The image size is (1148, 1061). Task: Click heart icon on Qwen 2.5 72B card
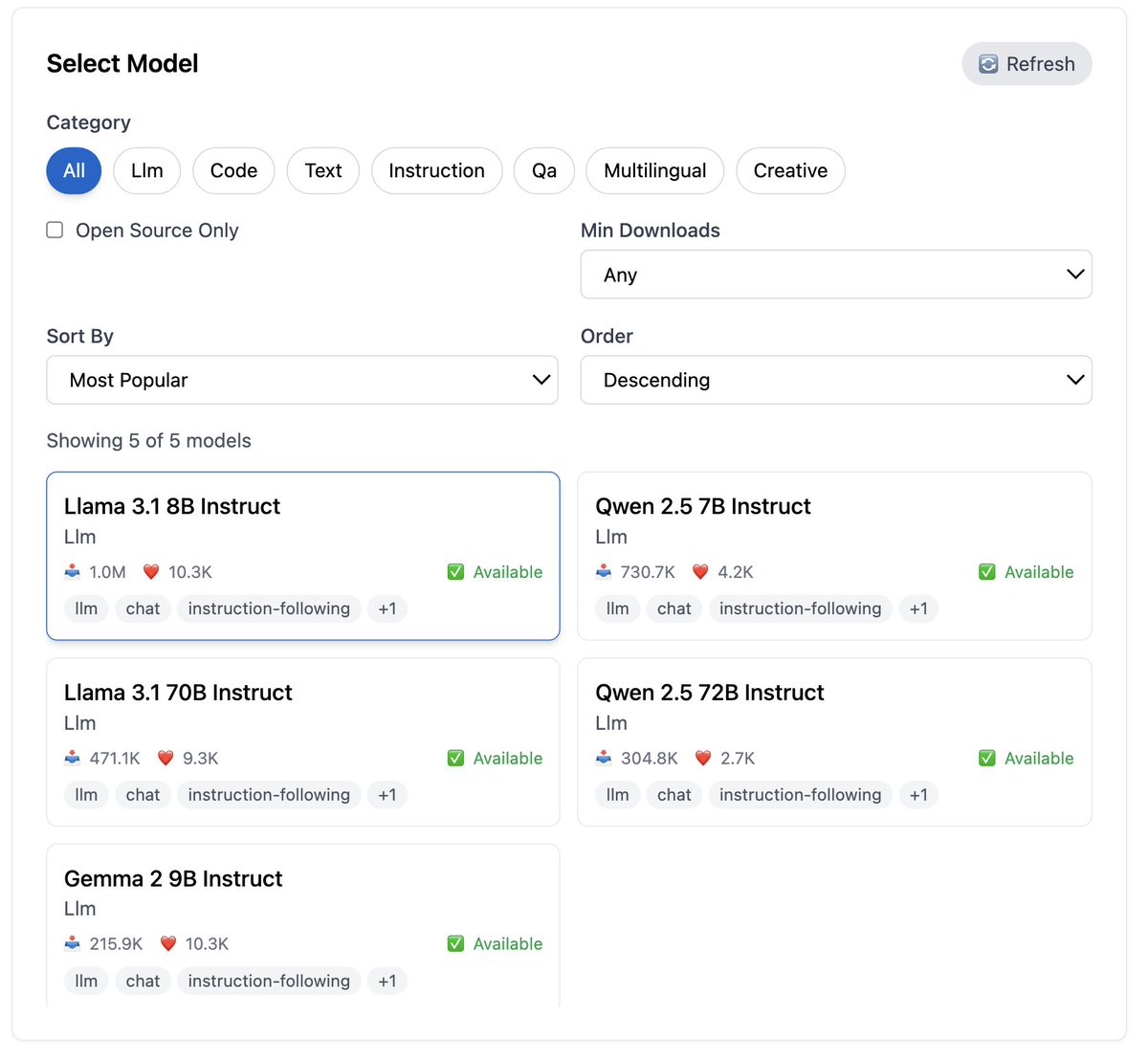[x=703, y=758]
